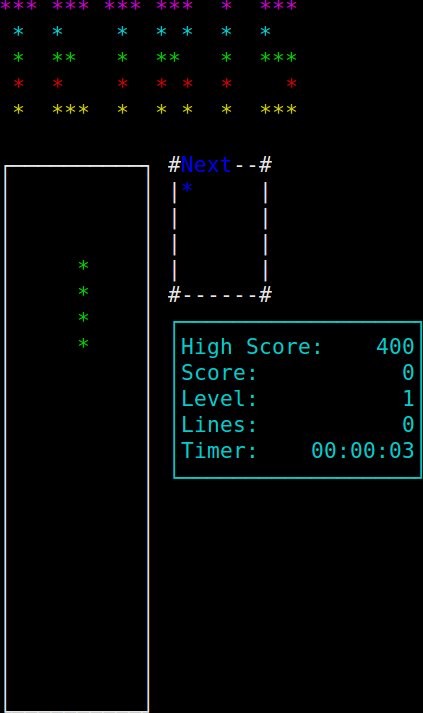This screenshot has height=713, width=423.
Task: Click the Level value 1
Action: click(x=408, y=399)
